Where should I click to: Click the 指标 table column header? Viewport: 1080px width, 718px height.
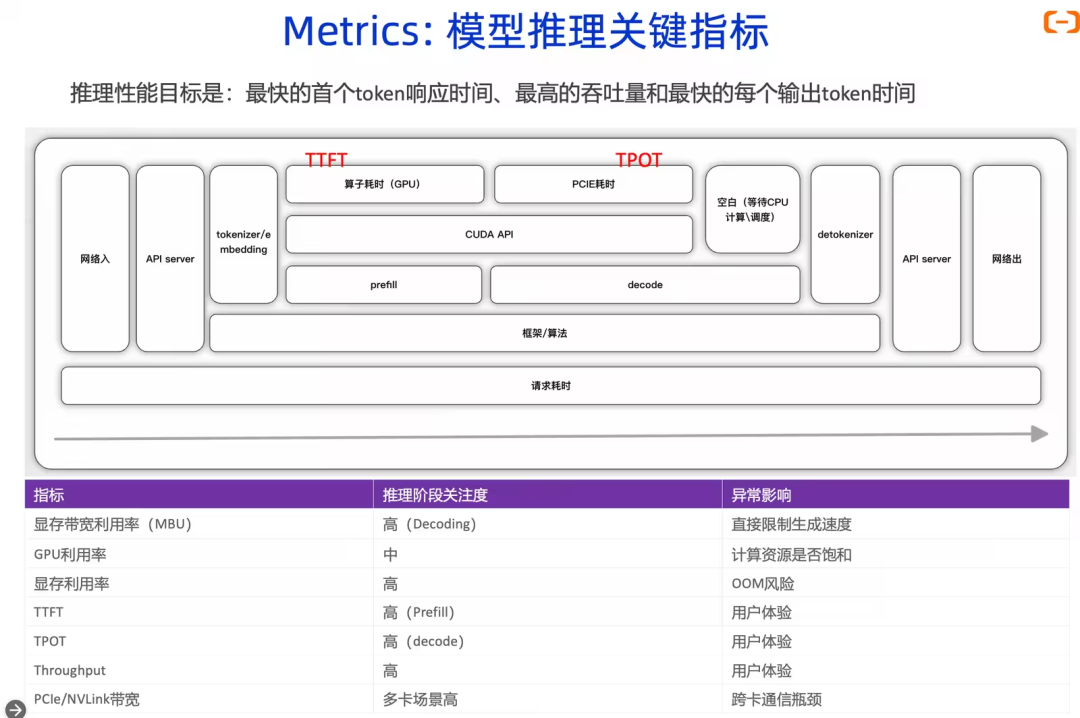[49, 495]
